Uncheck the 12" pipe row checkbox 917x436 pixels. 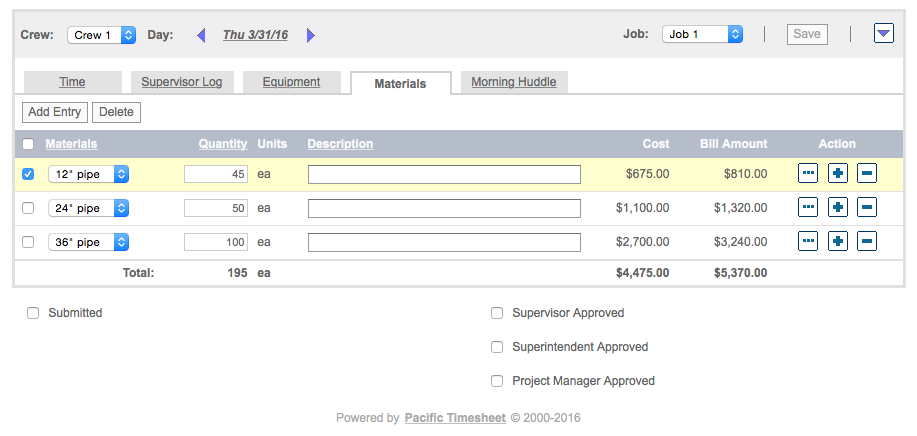coord(28,174)
